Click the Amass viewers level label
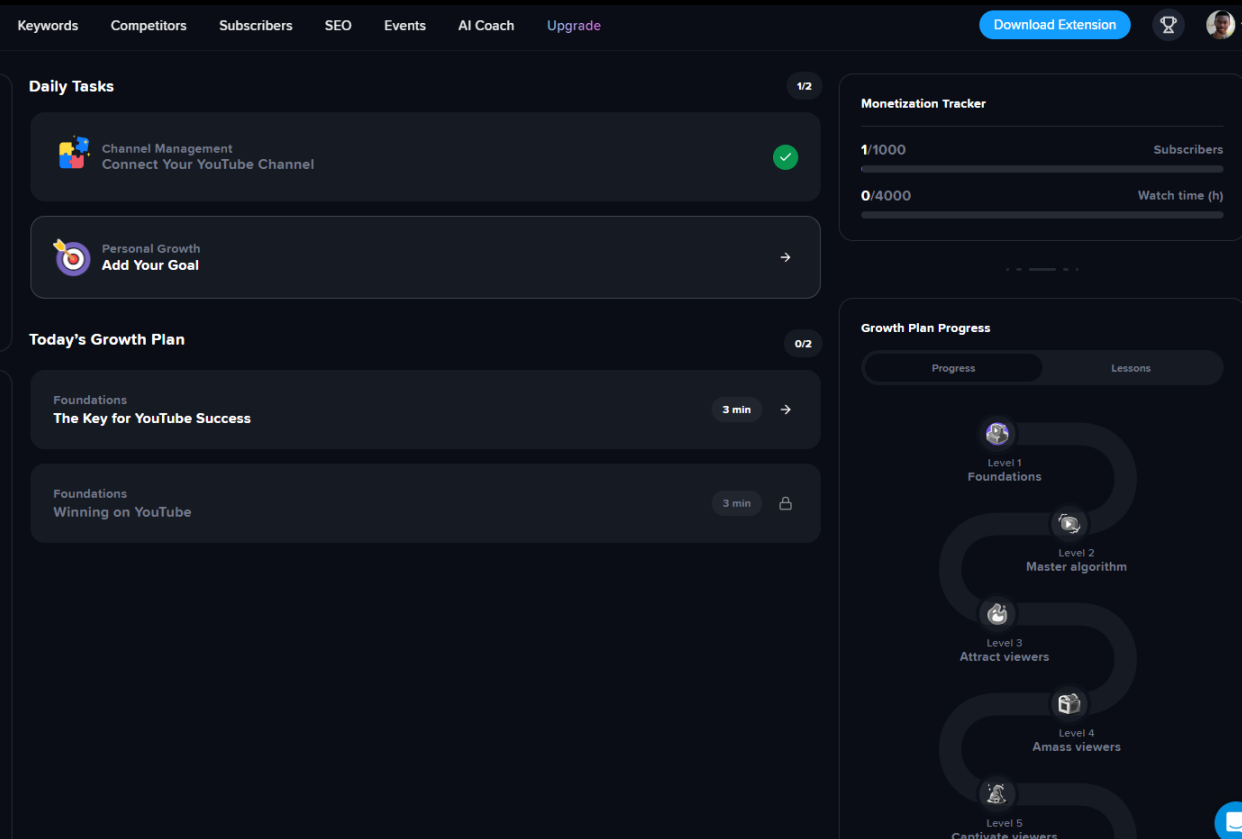The height and width of the screenshot is (839, 1242). (x=1076, y=747)
